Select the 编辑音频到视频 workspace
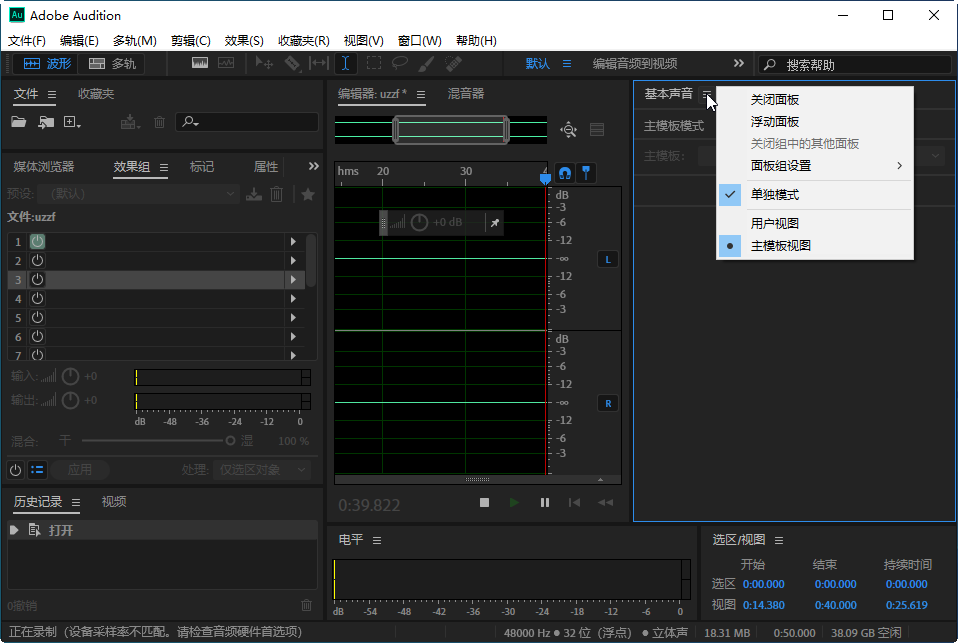Image resolution: width=958 pixels, height=643 pixels. coord(635,64)
